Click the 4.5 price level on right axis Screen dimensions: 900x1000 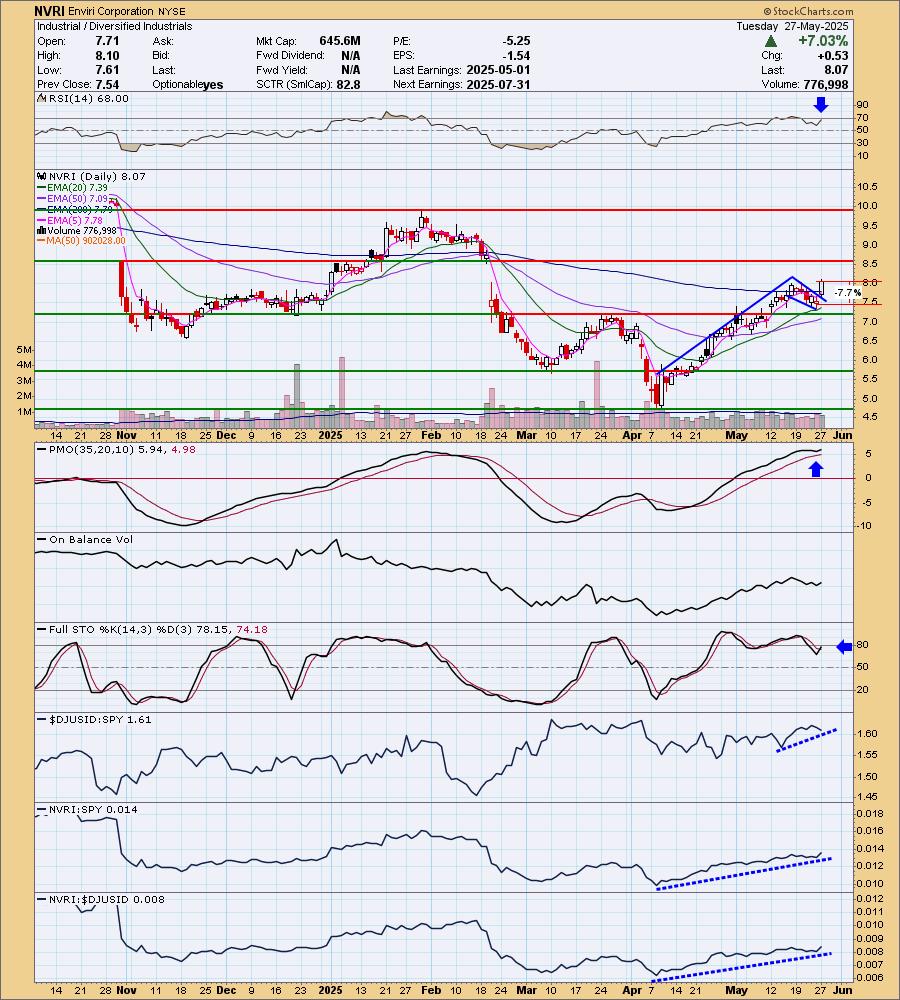(x=870, y=416)
